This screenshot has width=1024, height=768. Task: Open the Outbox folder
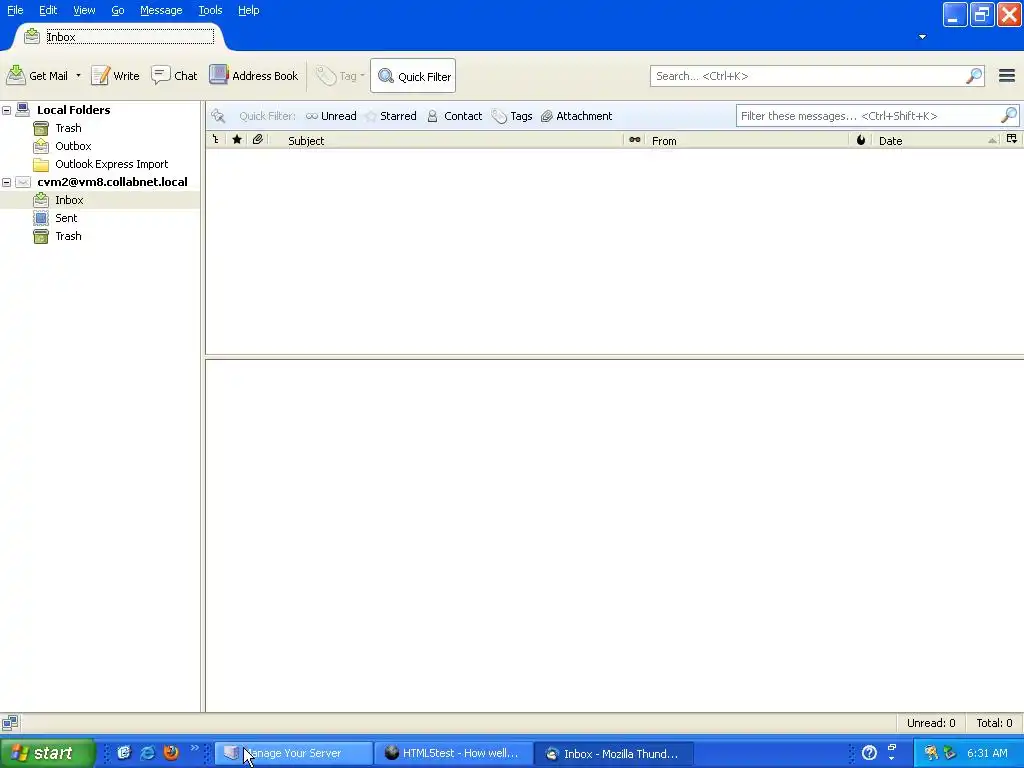pos(72,146)
